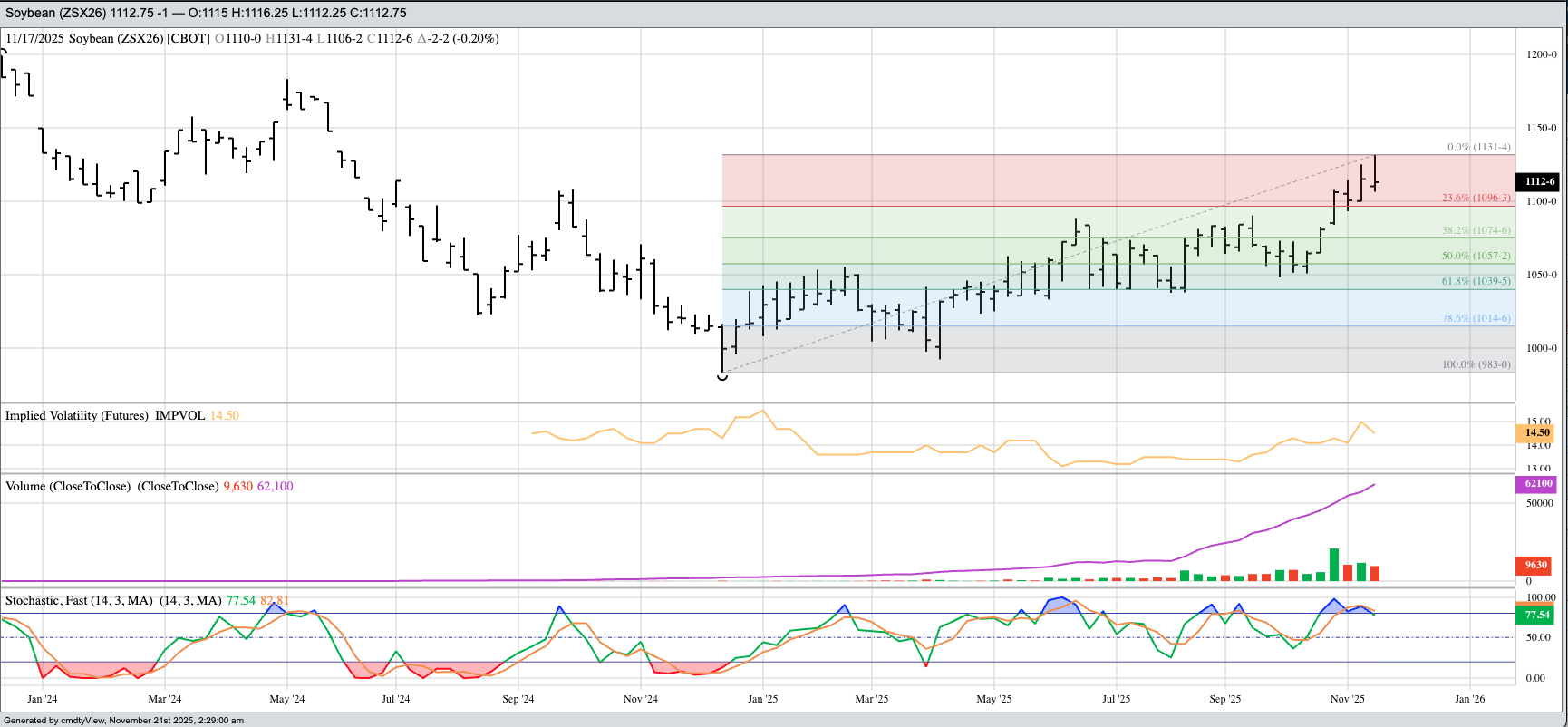Click the Jan '24 date axis label

(43, 699)
